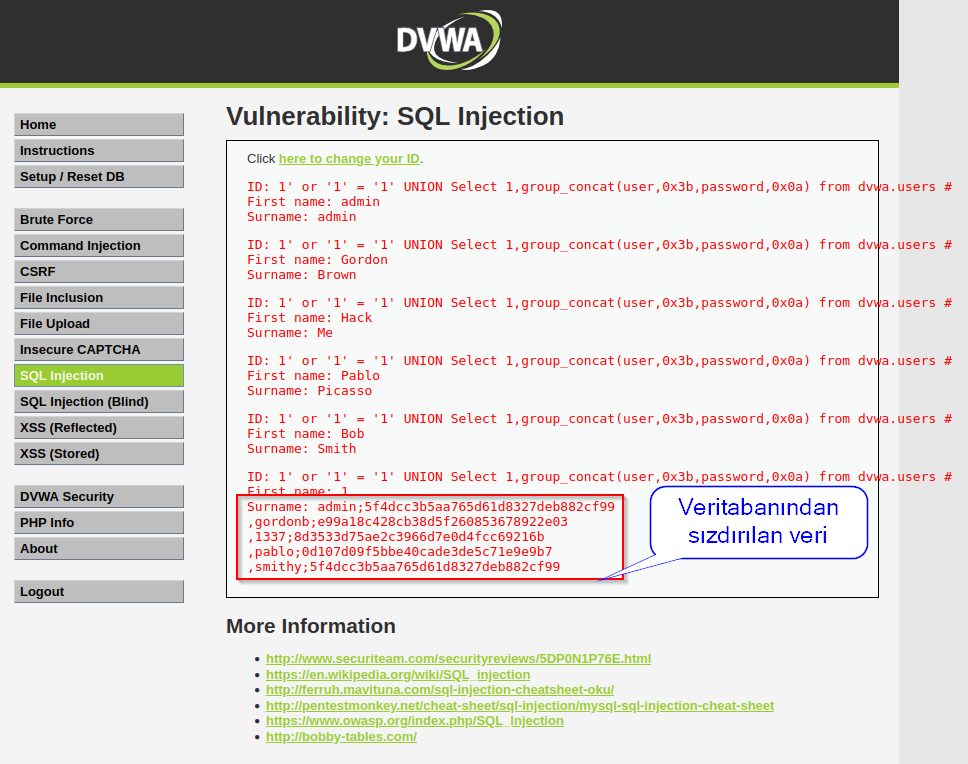The height and width of the screenshot is (764, 968).
Task: Select the 'First name: Bob' line
Action: pos(306,434)
